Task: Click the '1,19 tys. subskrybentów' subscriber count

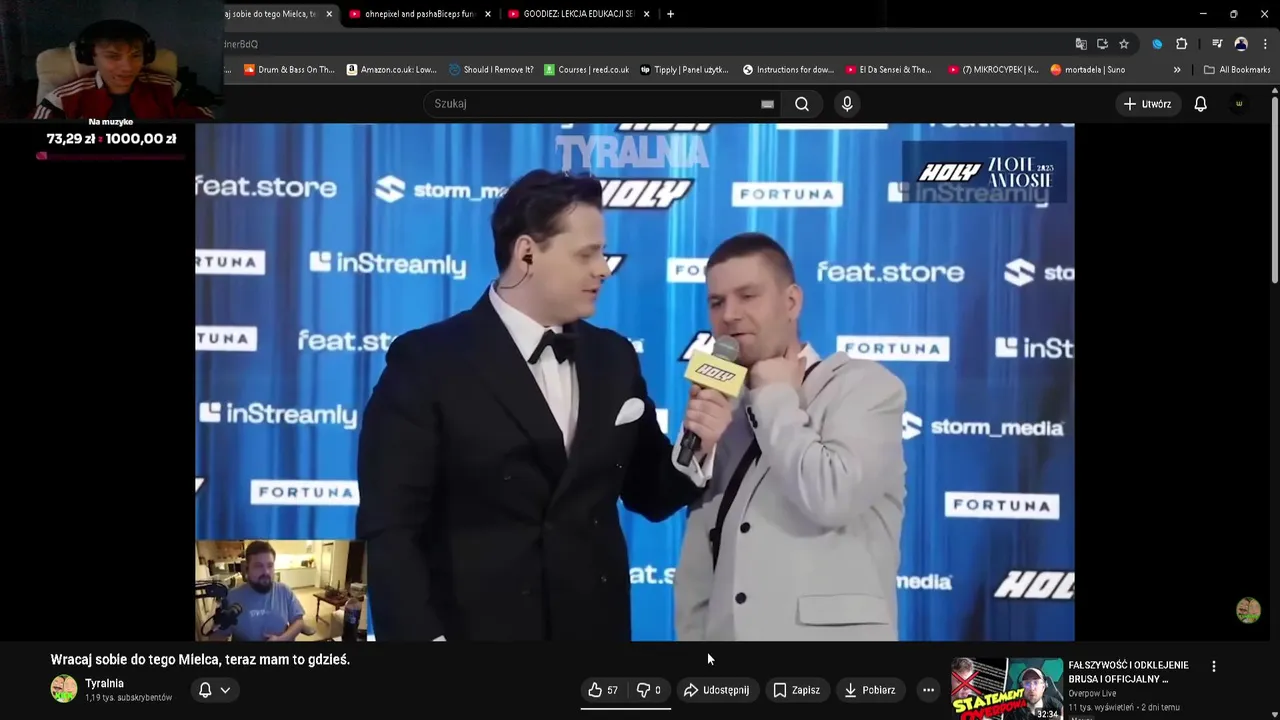Action: [x=128, y=698]
